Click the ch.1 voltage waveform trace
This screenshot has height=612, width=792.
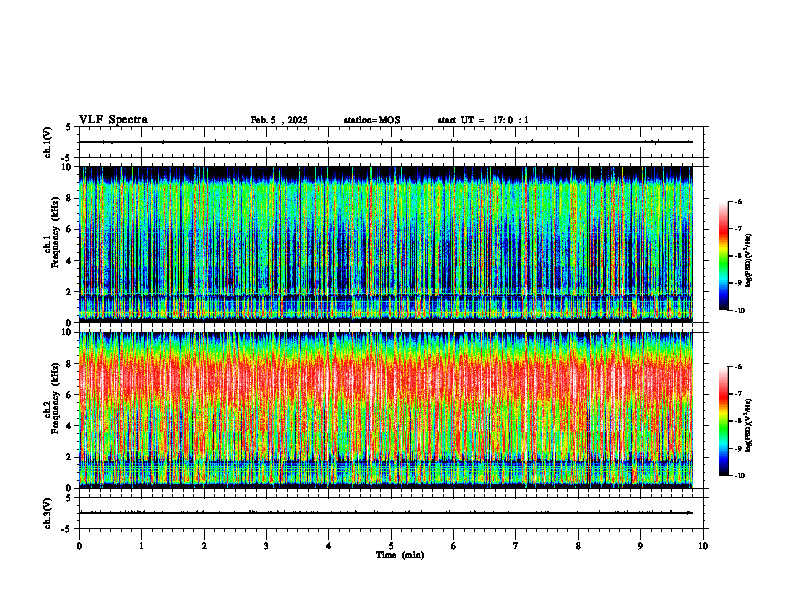point(386,142)
